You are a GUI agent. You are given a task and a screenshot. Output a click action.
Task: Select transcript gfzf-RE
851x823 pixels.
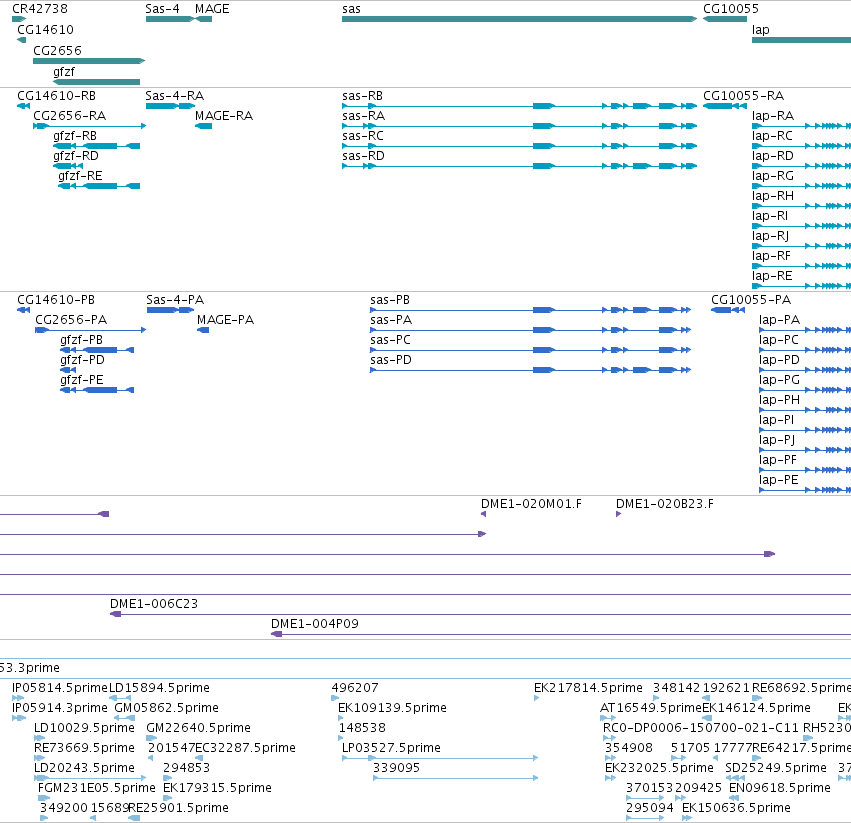(99, 186)
